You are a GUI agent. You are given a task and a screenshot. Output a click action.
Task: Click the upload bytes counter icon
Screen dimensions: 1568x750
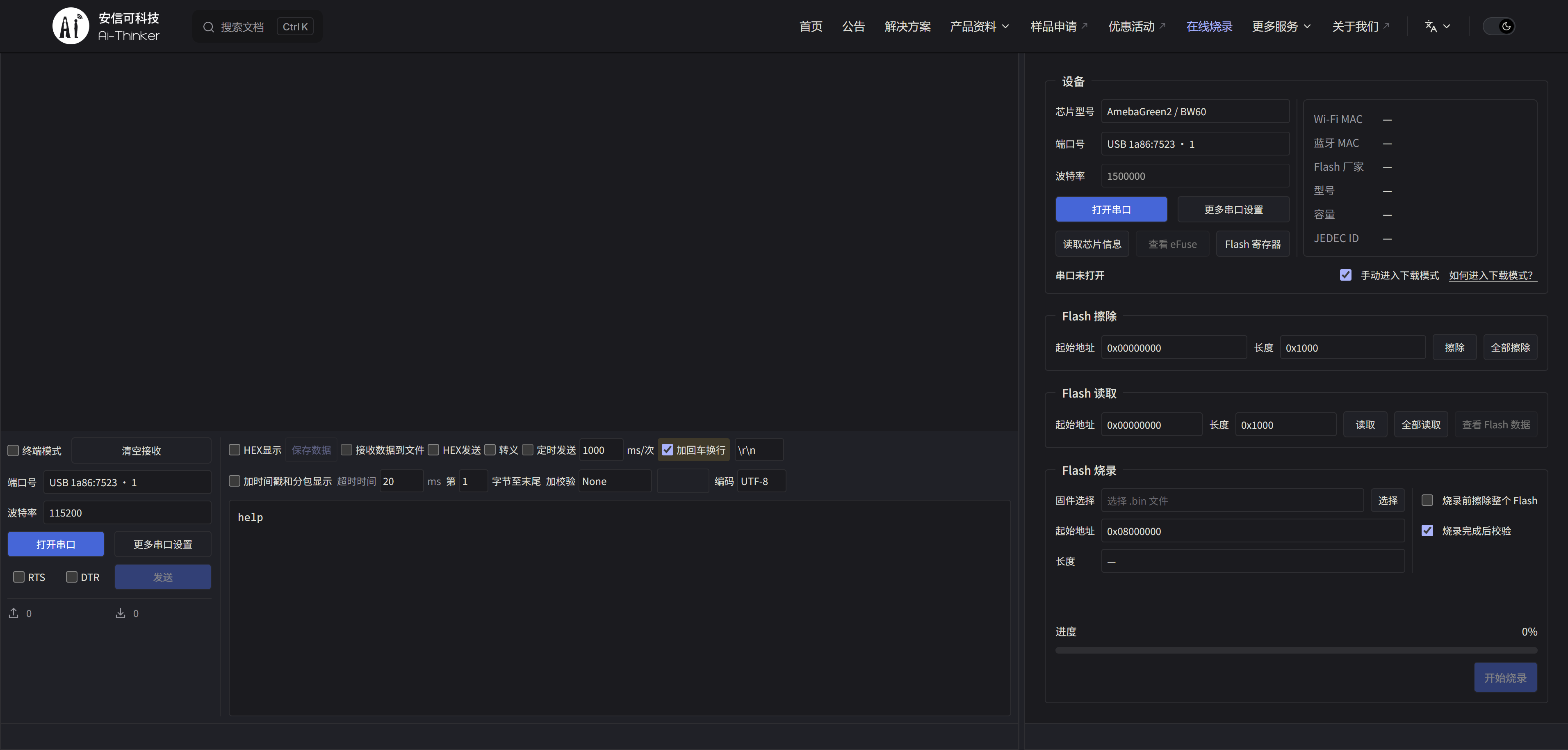coord(14,613)
